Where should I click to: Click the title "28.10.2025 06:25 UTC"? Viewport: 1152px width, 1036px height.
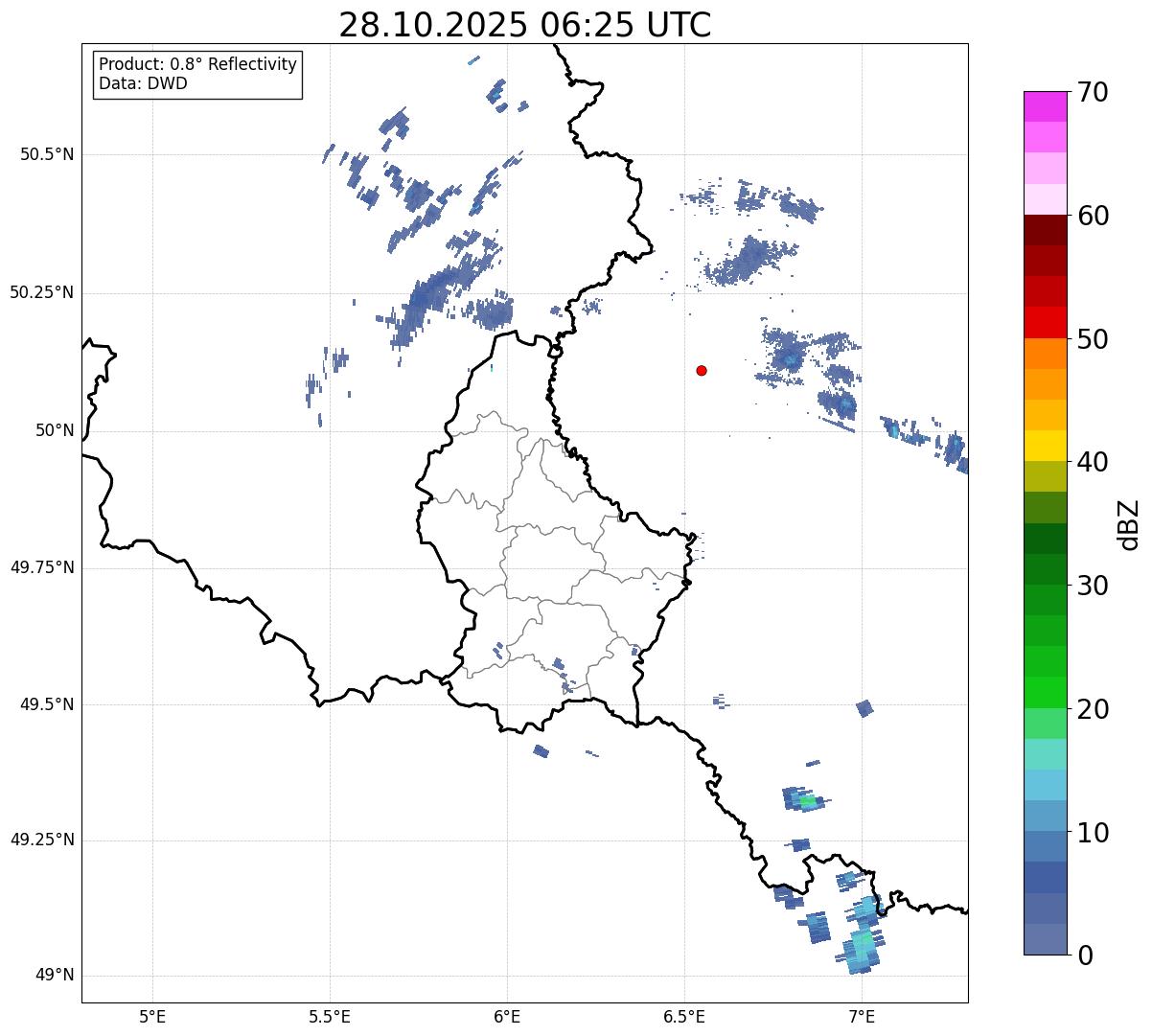[x=525, y=24]
